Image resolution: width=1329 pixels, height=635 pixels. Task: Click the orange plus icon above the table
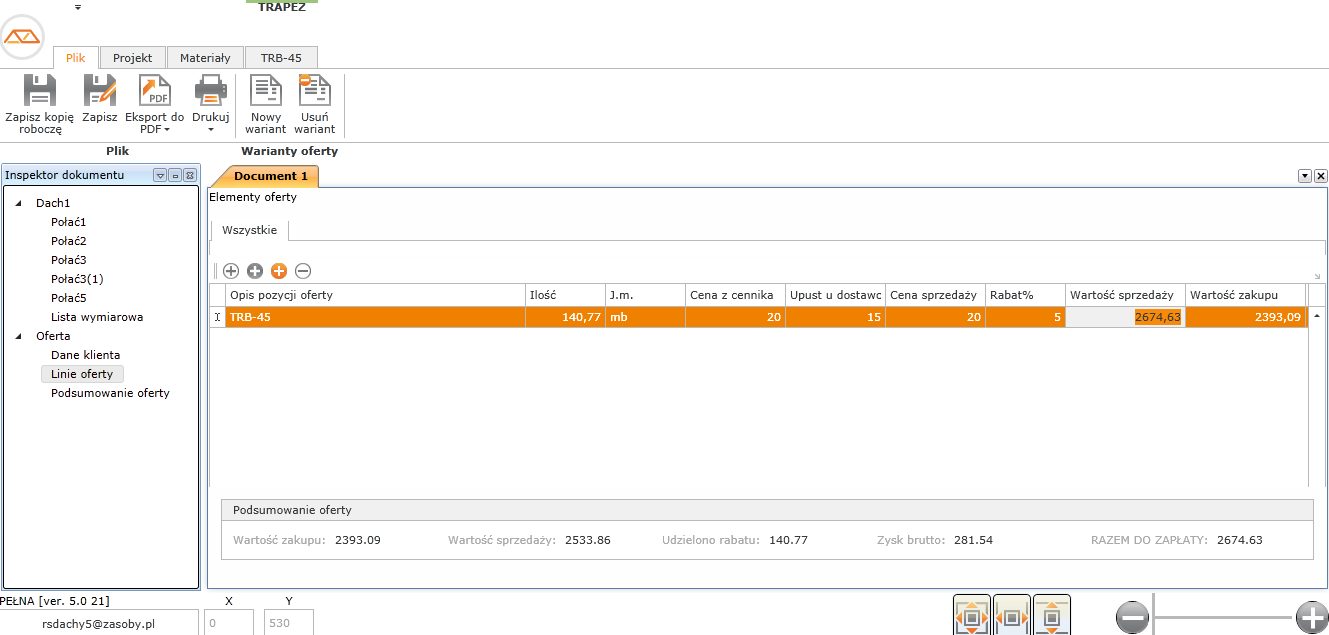(279, 271)
